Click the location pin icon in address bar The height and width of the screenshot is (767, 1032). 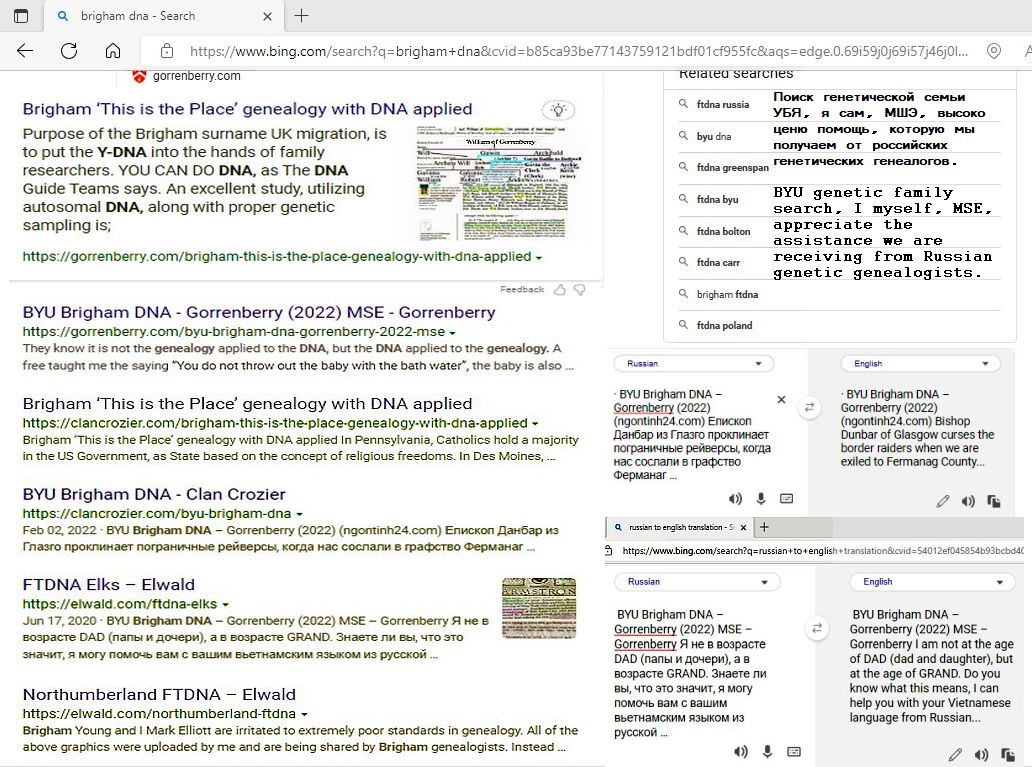pyautogui.click(x=994, y=51)
